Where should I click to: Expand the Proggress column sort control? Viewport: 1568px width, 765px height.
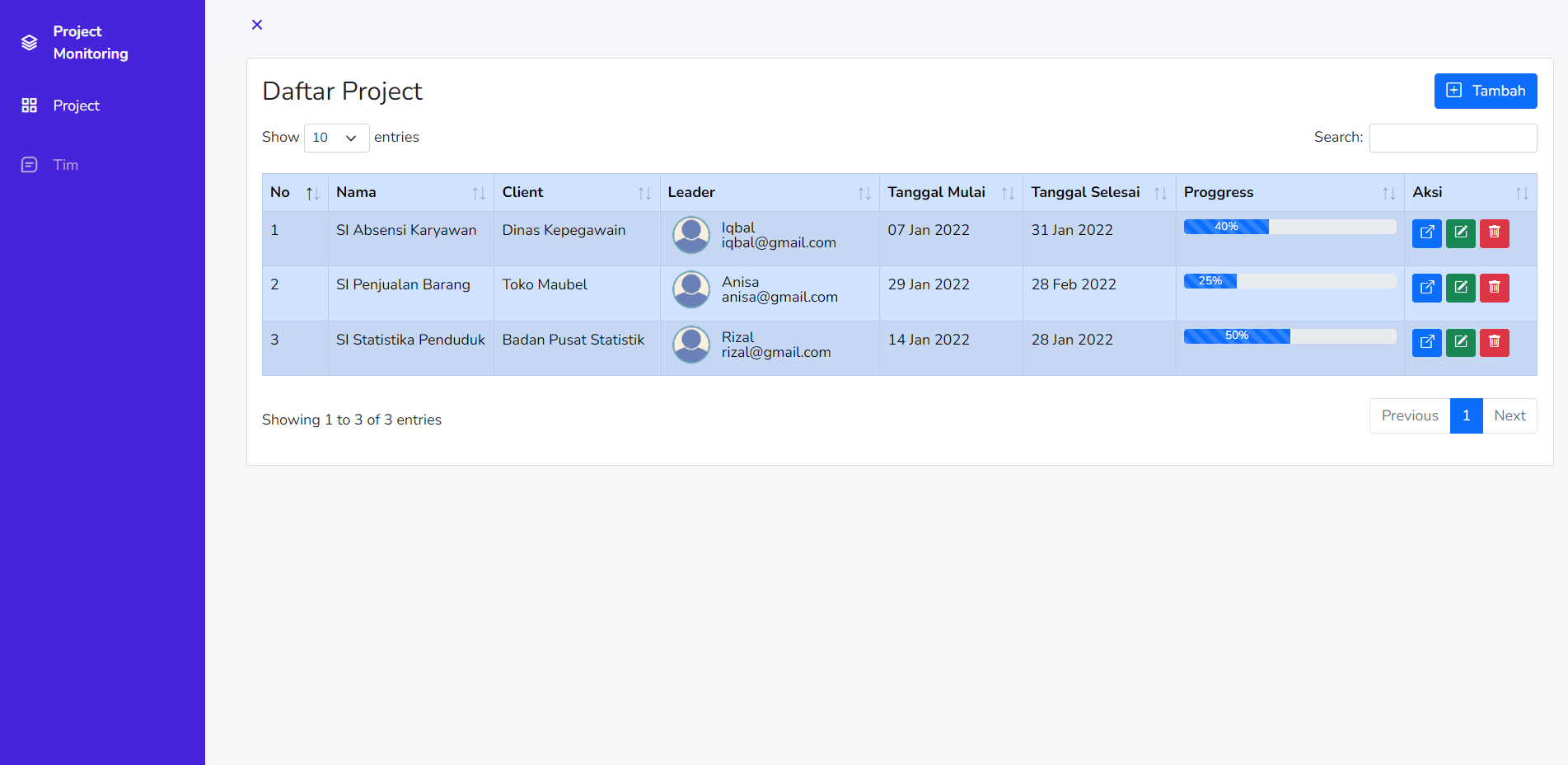pos(1388,192)
